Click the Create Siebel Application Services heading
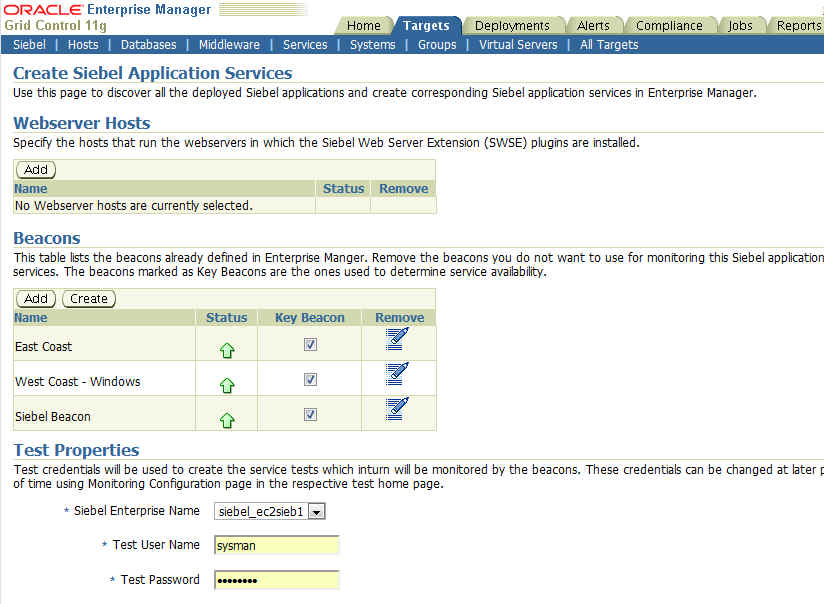Screen dimensions: 824x604 [152, 73]
